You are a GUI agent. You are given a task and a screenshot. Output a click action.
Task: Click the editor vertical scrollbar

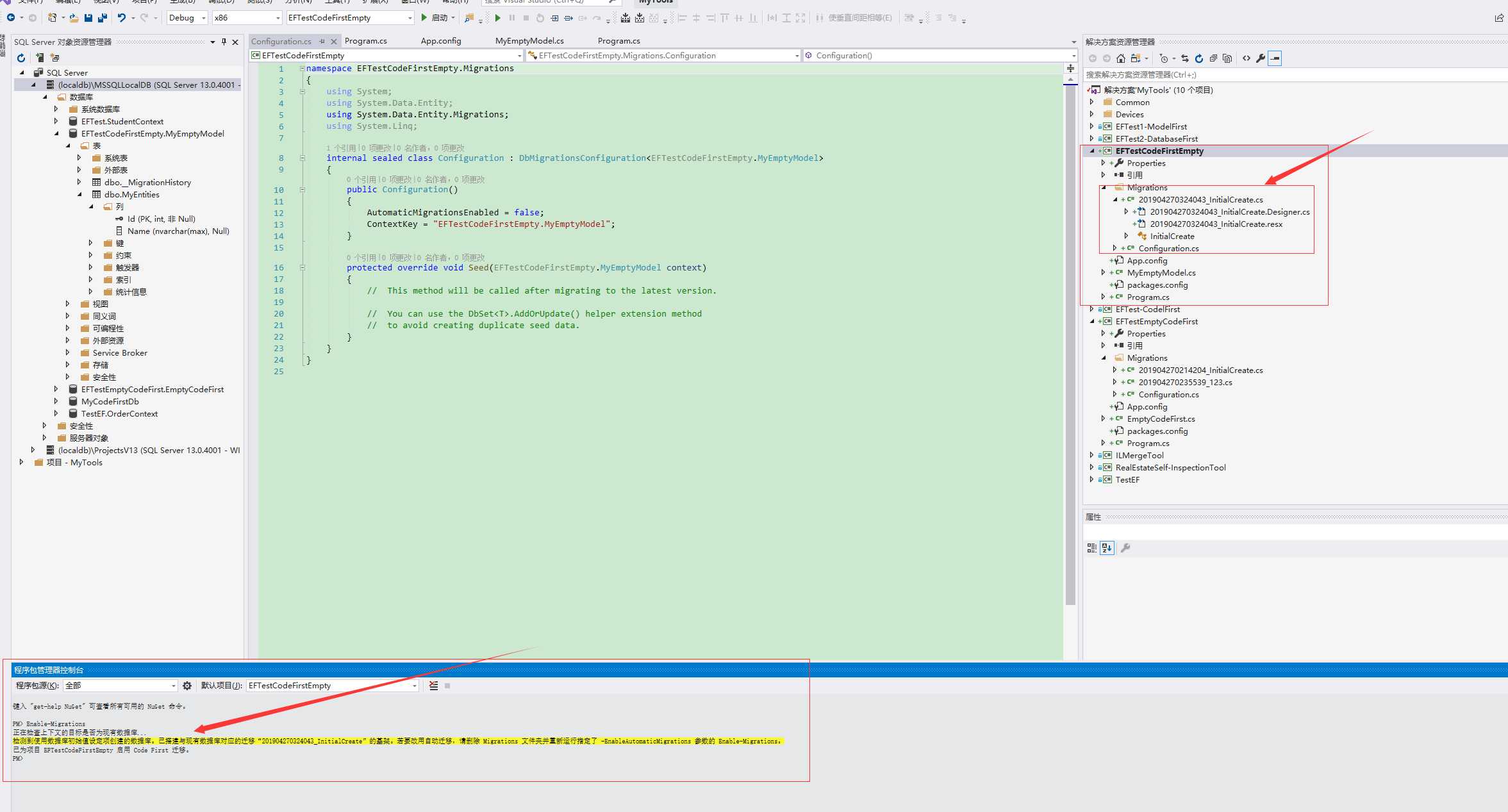(1070, 346)
